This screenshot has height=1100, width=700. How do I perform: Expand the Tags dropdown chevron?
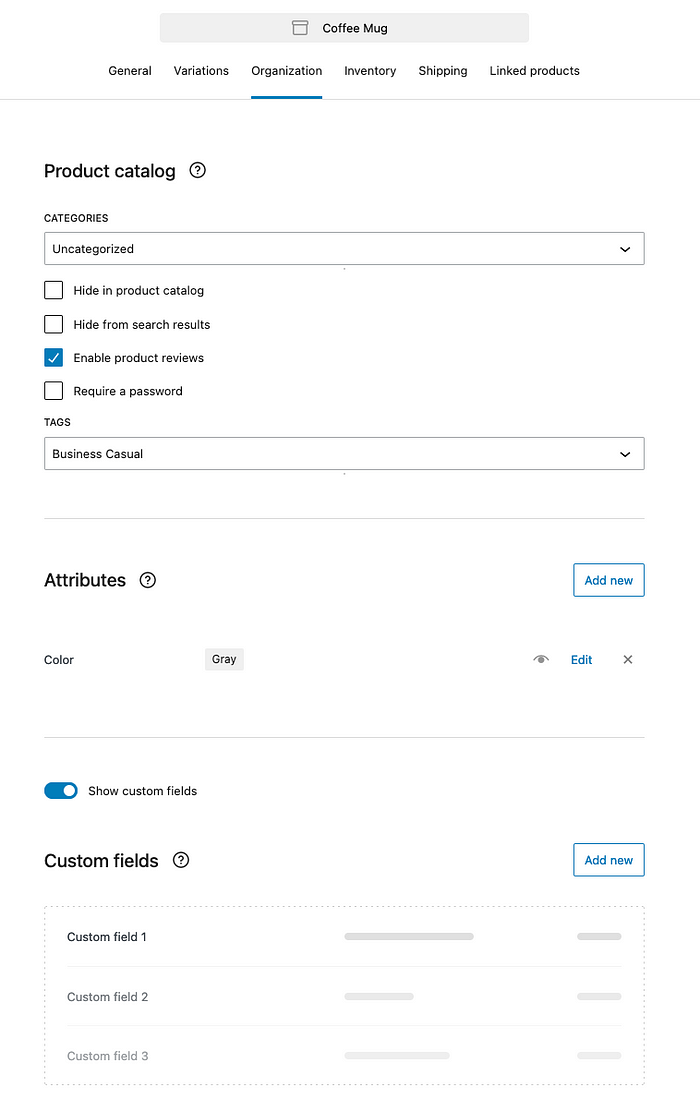pos(625,454)
